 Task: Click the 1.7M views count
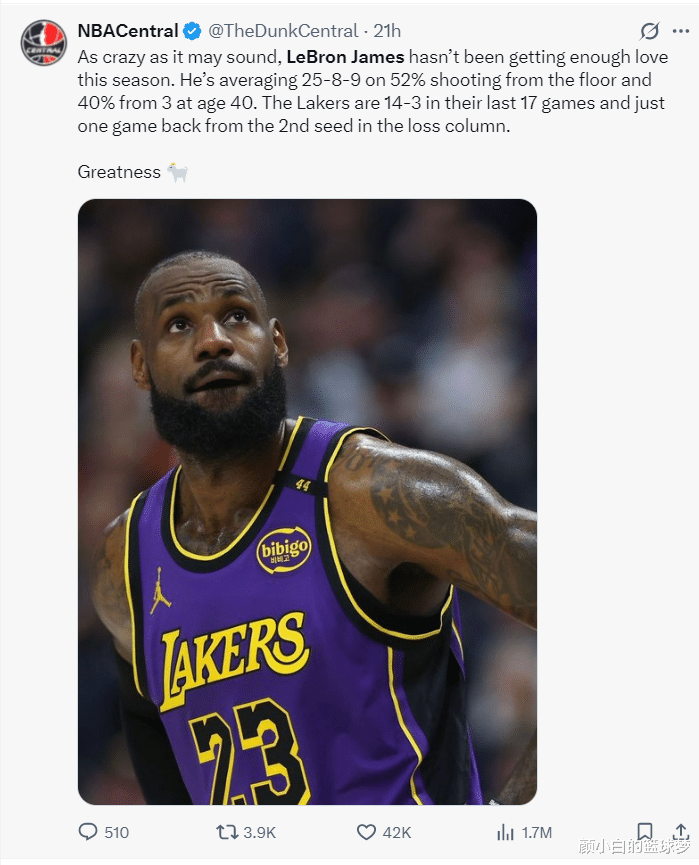[x=537, y=832]
